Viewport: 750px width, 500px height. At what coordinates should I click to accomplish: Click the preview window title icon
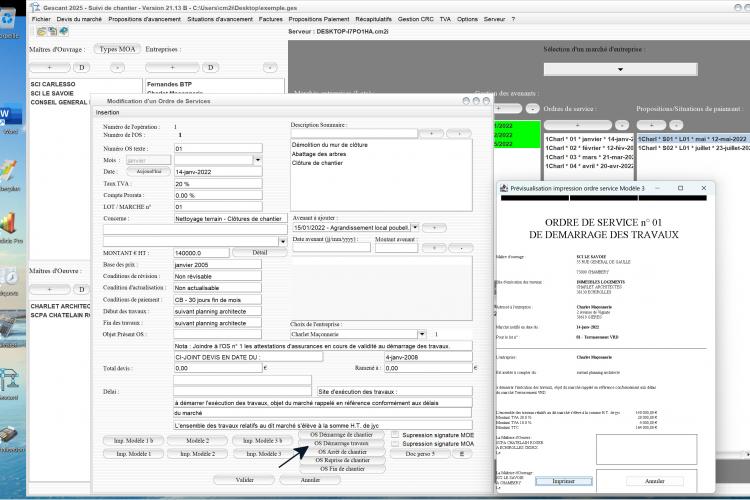click(x=504, y=188)
